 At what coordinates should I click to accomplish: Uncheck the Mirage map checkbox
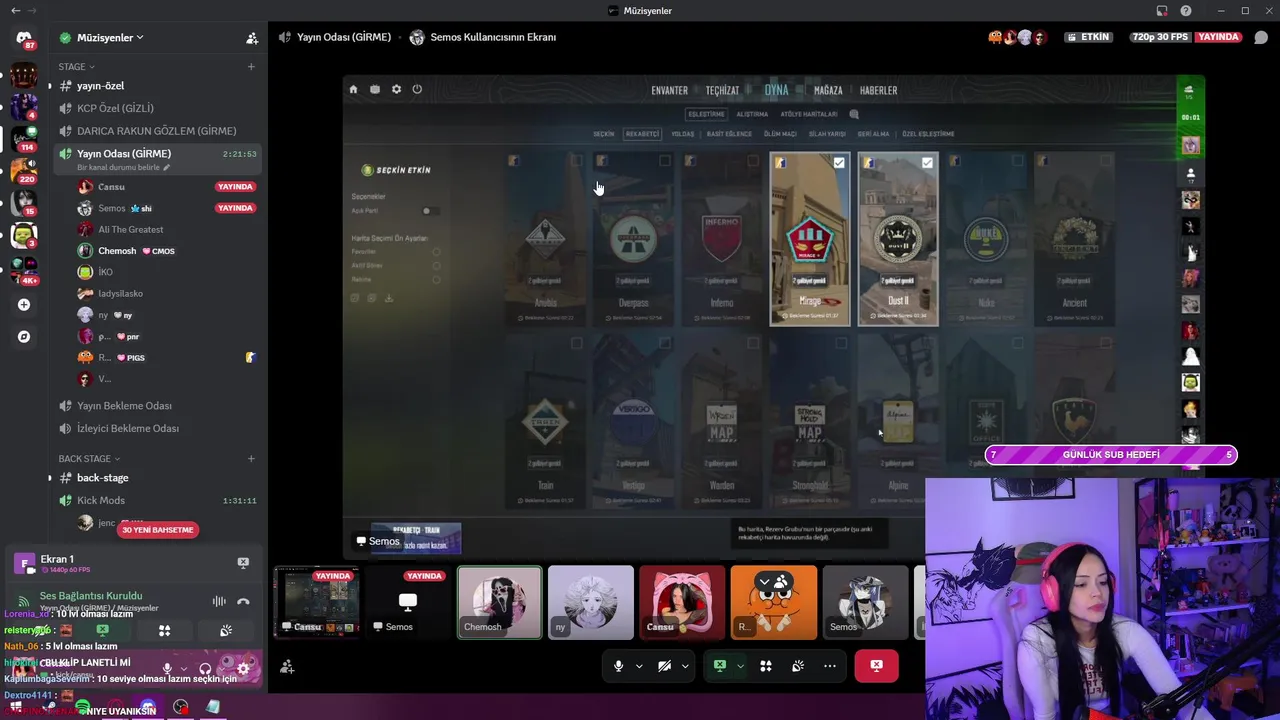(x=839, y=162)
